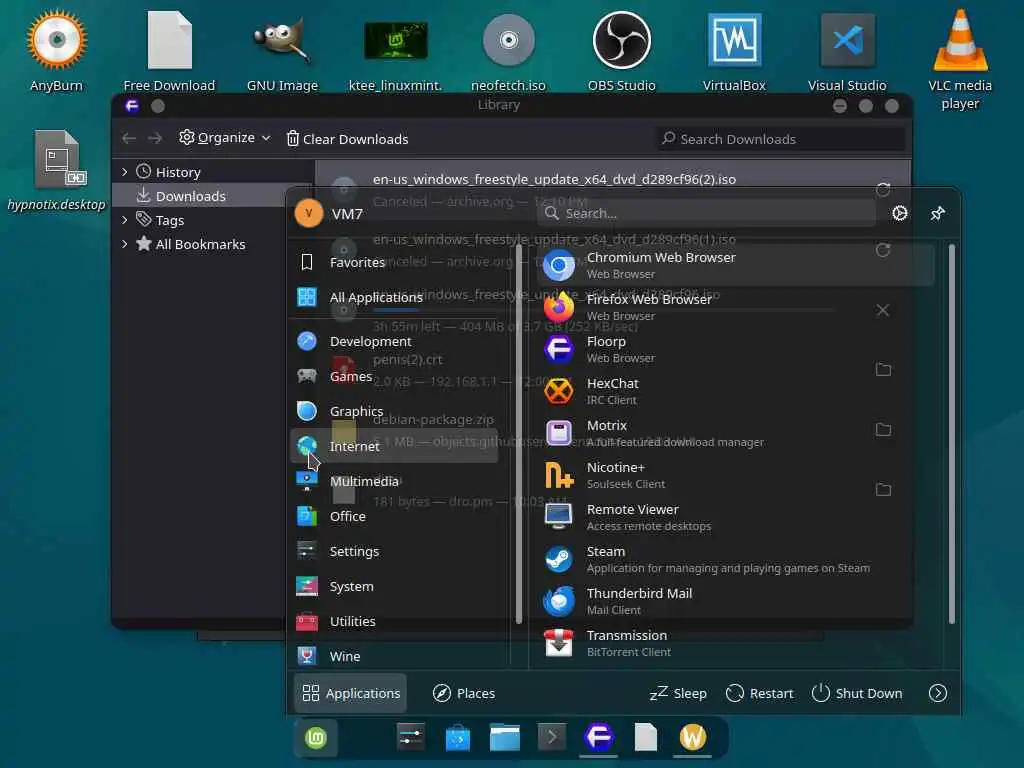This screenshot has width=1024, height=768.
Task: Pin the application launcher open
Action: pos(938,214)
